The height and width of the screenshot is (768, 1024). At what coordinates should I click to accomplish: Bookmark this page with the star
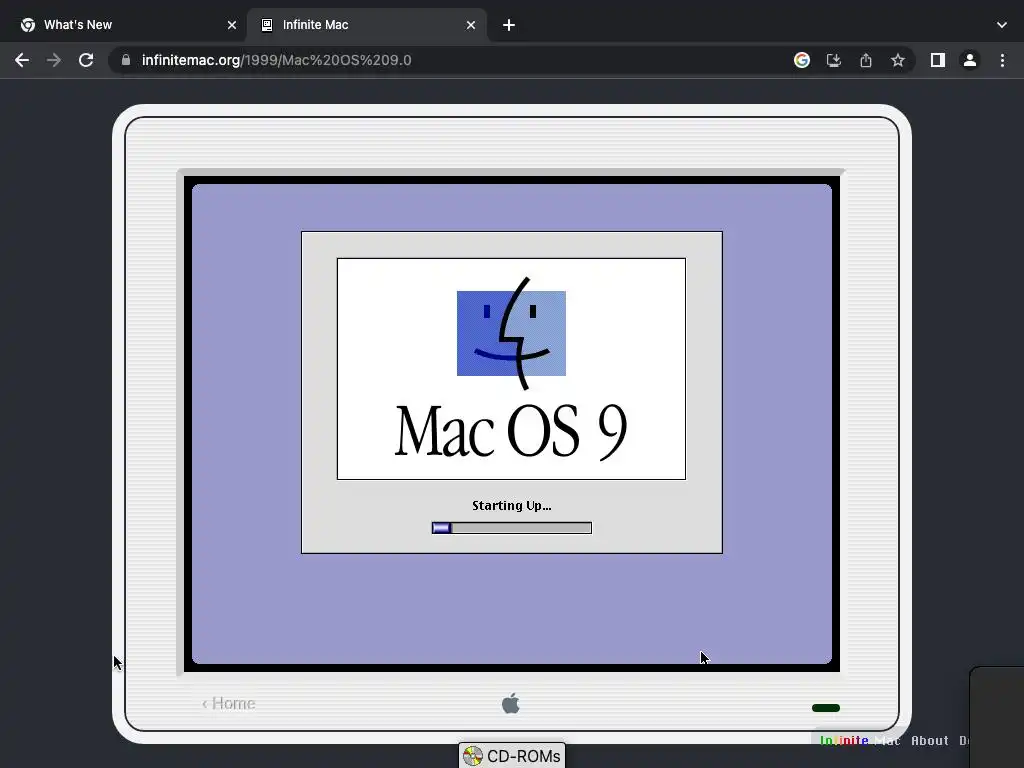898,60
